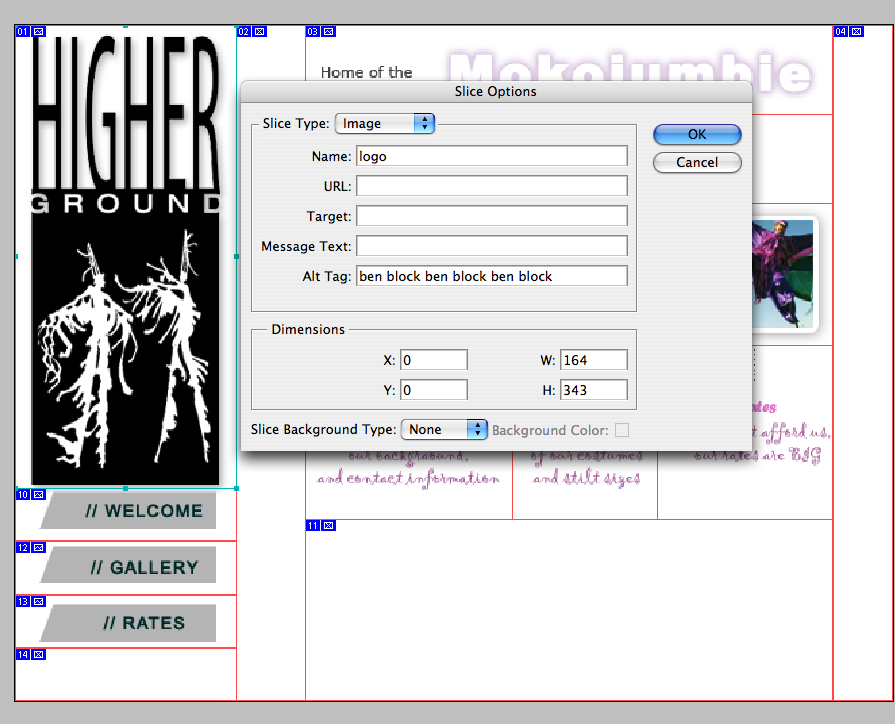Focus the Name field containing logo
895x724 pixels.
[x=492, y=156]
